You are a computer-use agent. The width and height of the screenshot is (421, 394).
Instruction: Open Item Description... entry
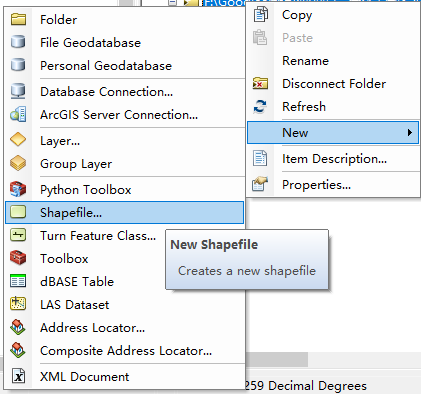pyautogui.click(x=333, y=159)
